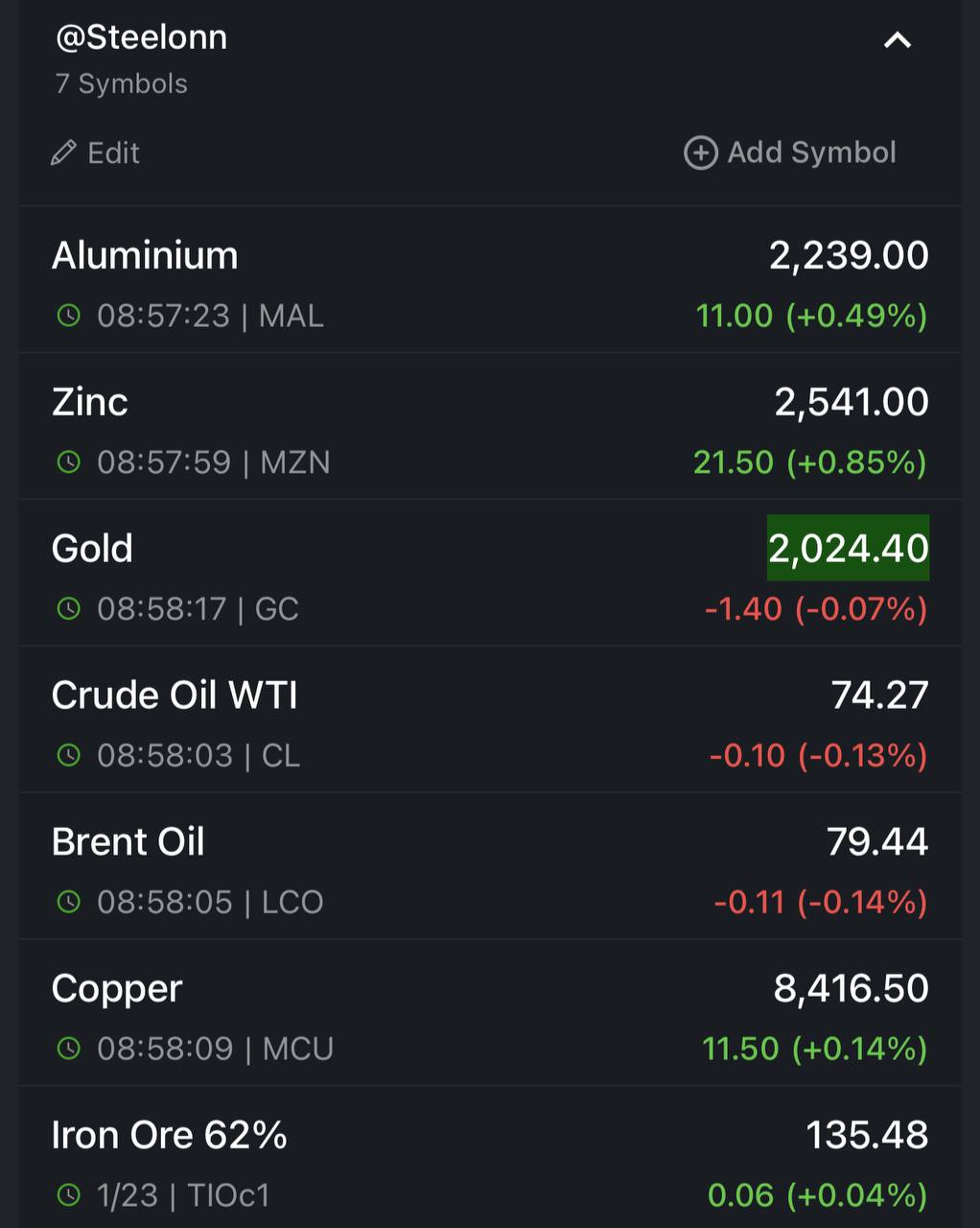Tap the Add Symbol text button

click(x=811, y=153)
